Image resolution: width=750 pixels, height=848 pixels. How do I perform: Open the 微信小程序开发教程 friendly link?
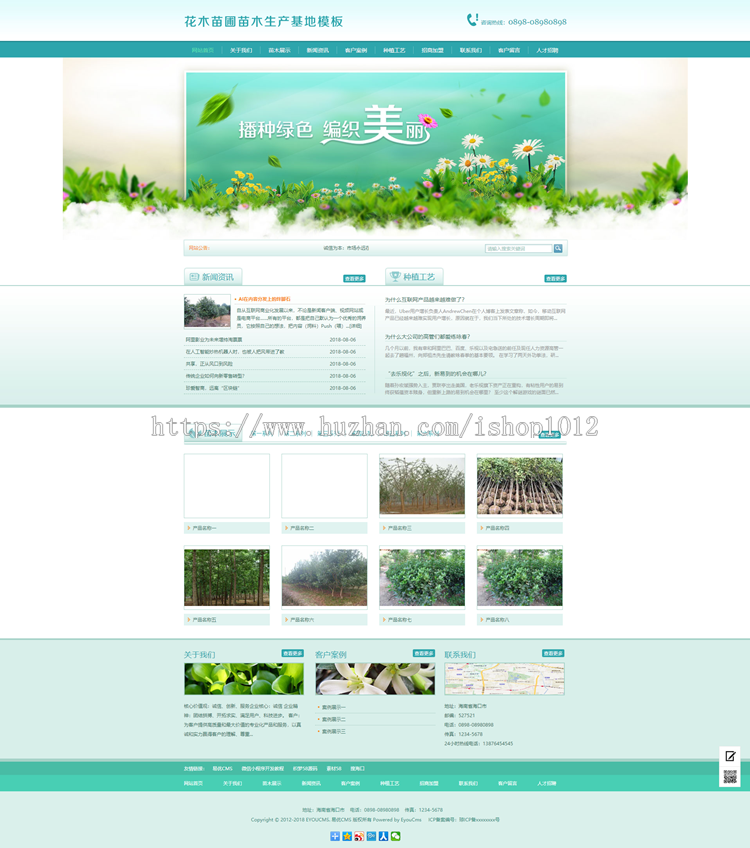[263, 768]
